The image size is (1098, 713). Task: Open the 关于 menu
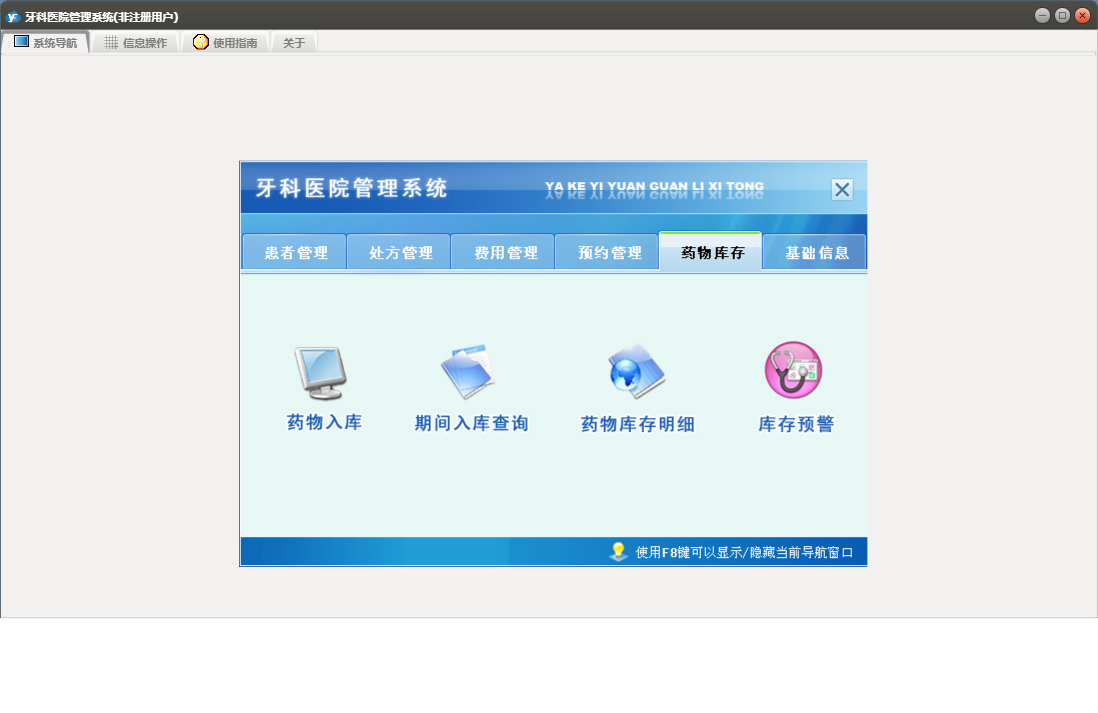[294, 43]
